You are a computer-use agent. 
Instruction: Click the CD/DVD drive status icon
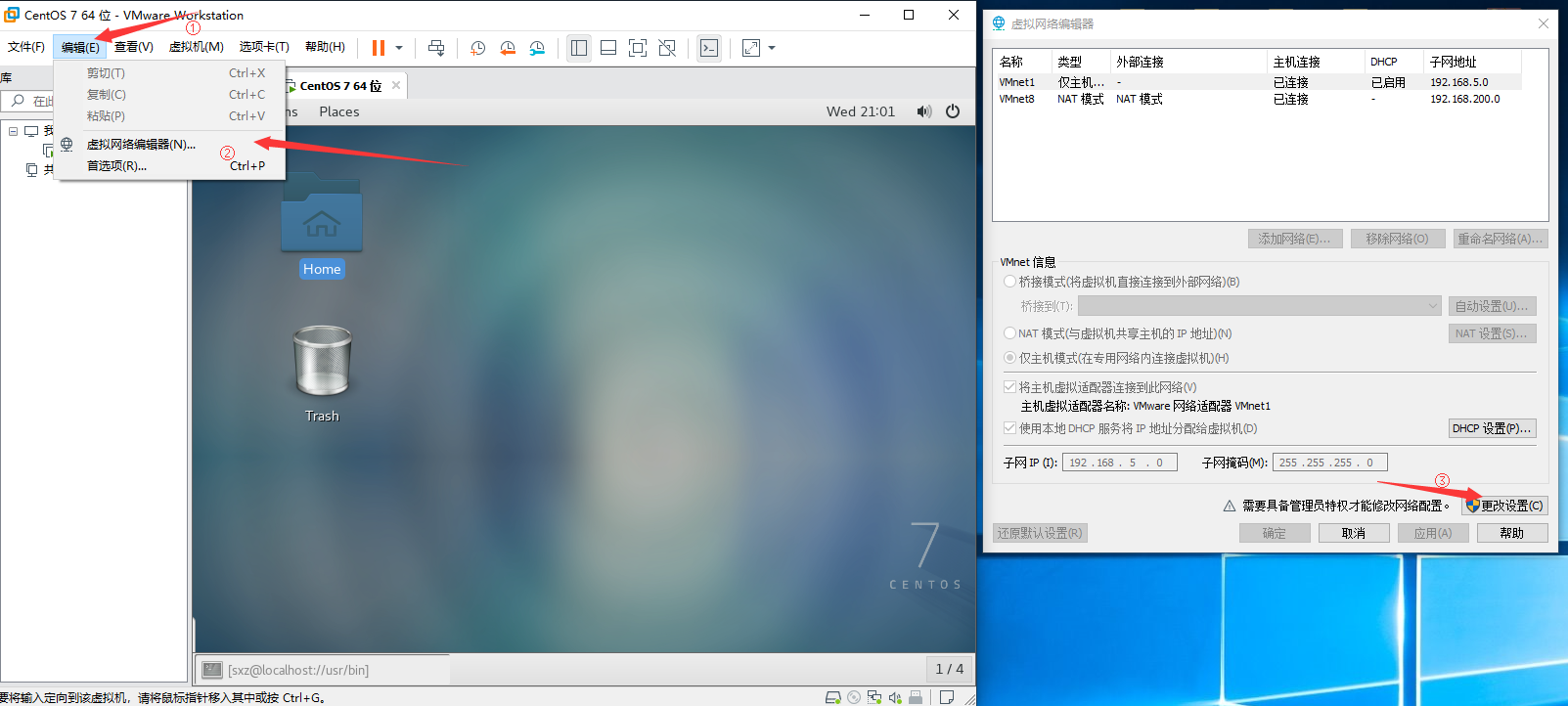[854, 697]
